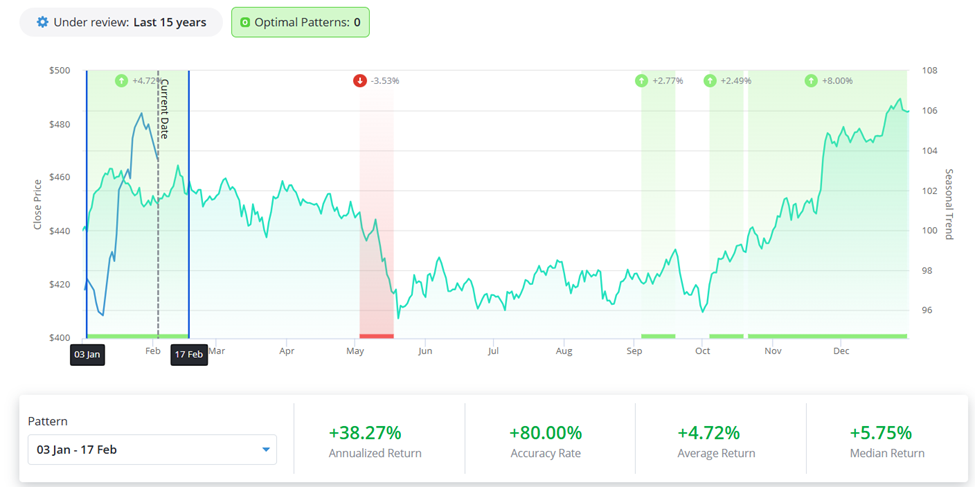This screenshot has height=487, width=975.
Task: Click the Close Price axis title
Action: (38, 204)
